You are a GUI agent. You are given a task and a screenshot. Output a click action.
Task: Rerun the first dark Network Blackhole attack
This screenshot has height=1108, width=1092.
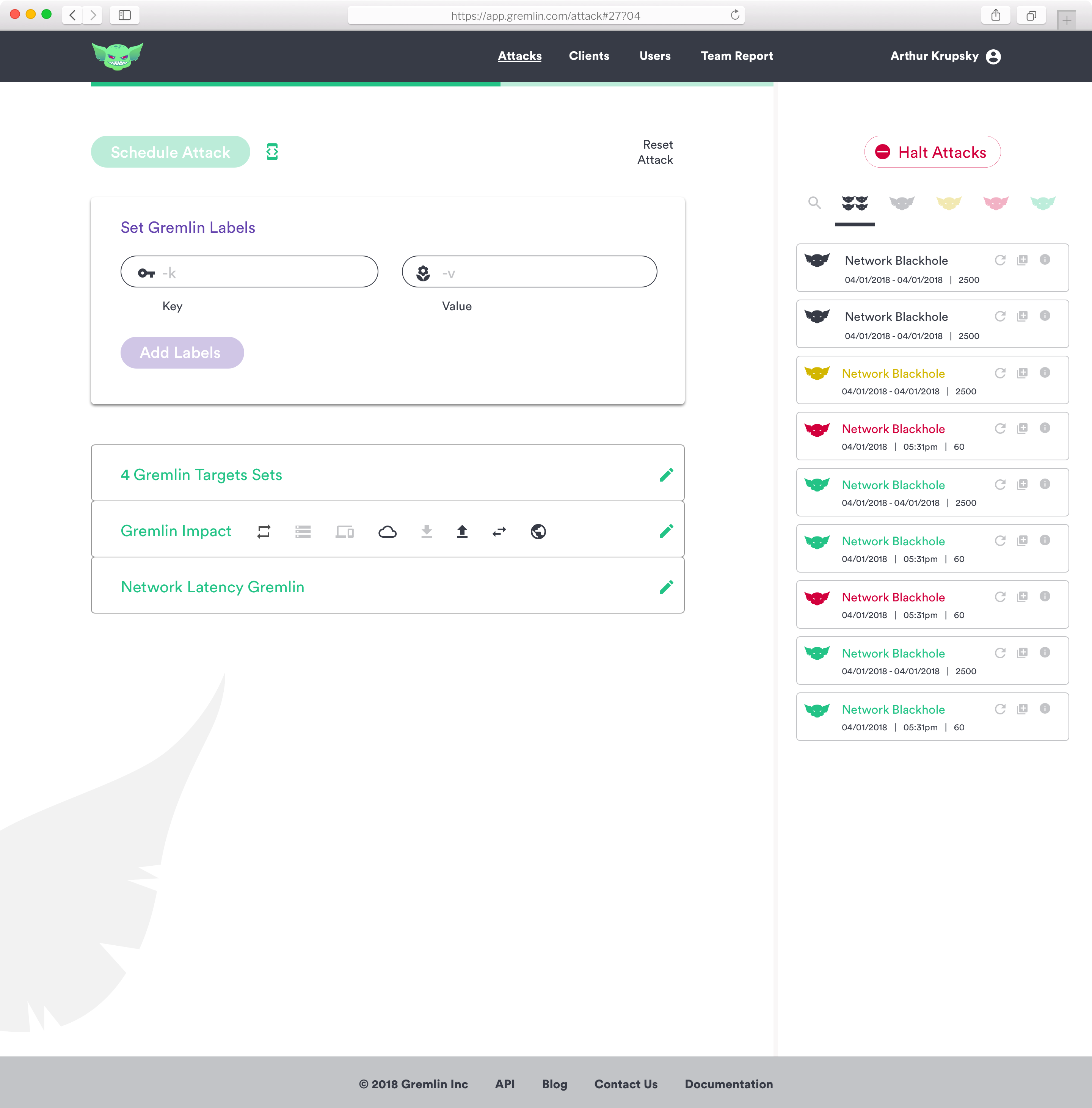[1000, 260]
